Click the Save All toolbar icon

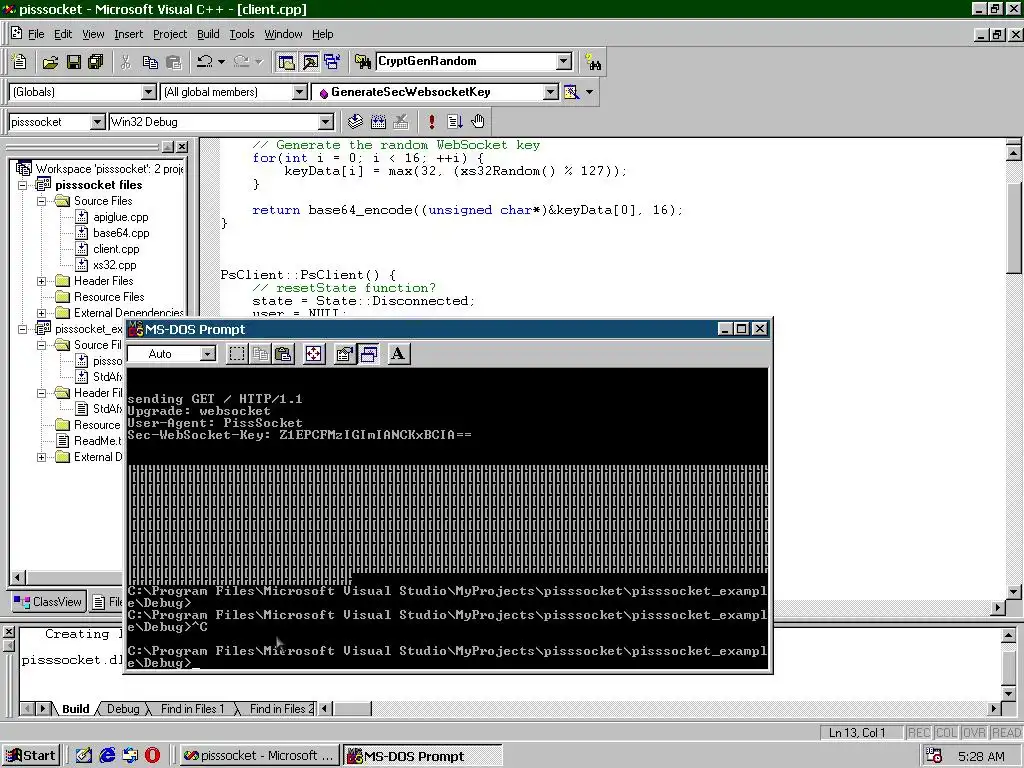(96, 62)
